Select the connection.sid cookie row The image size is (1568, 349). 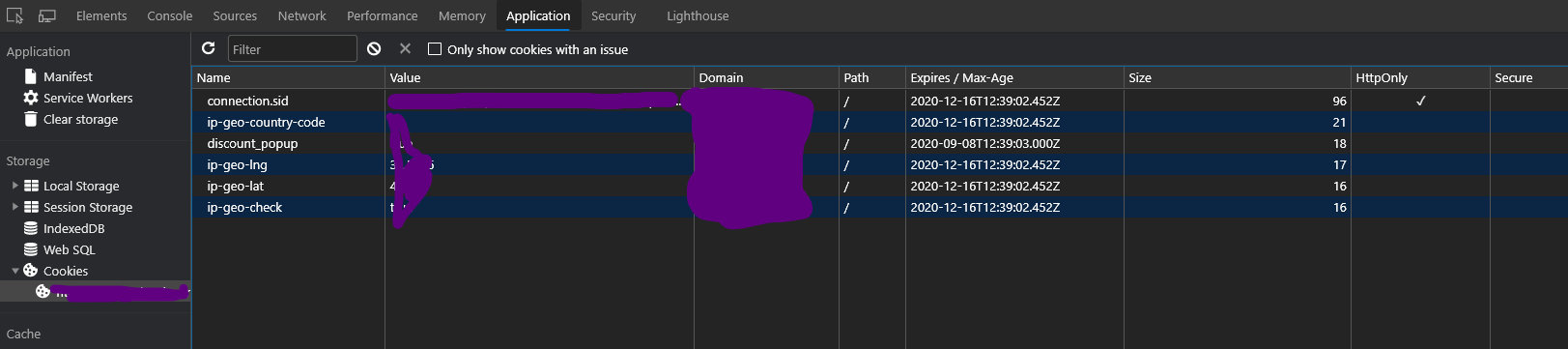(880, 101)
